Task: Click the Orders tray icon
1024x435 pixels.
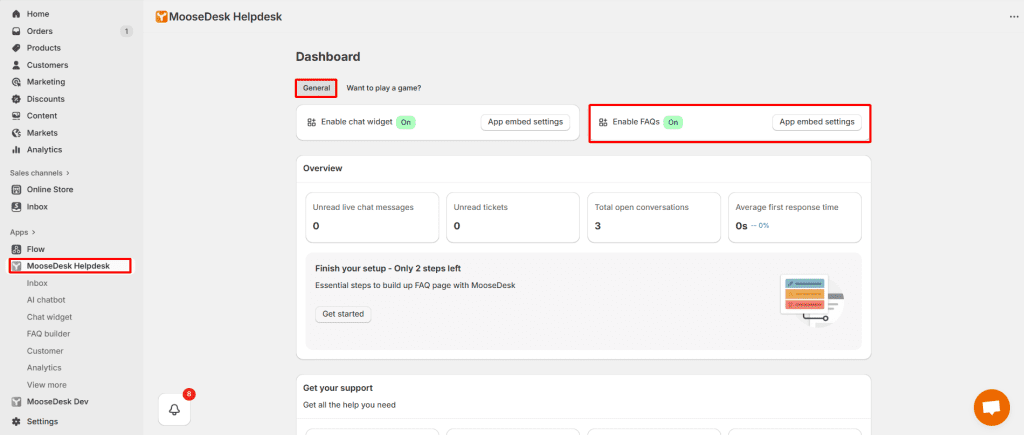Action: [x=16, y=31]
